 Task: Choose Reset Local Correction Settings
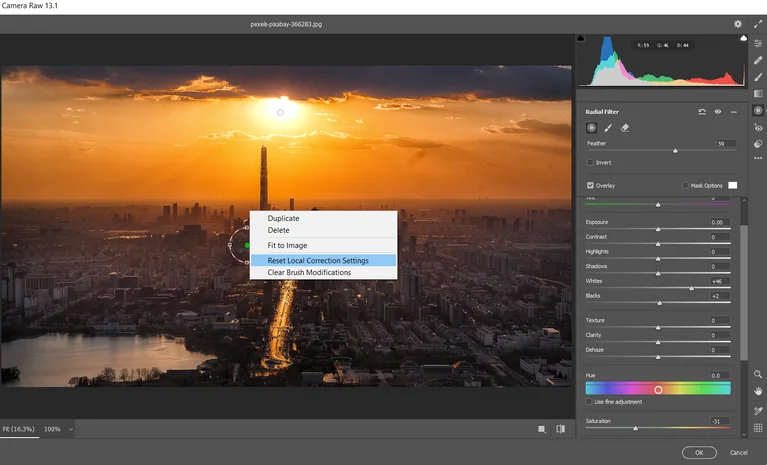click(x=318, y=260)
